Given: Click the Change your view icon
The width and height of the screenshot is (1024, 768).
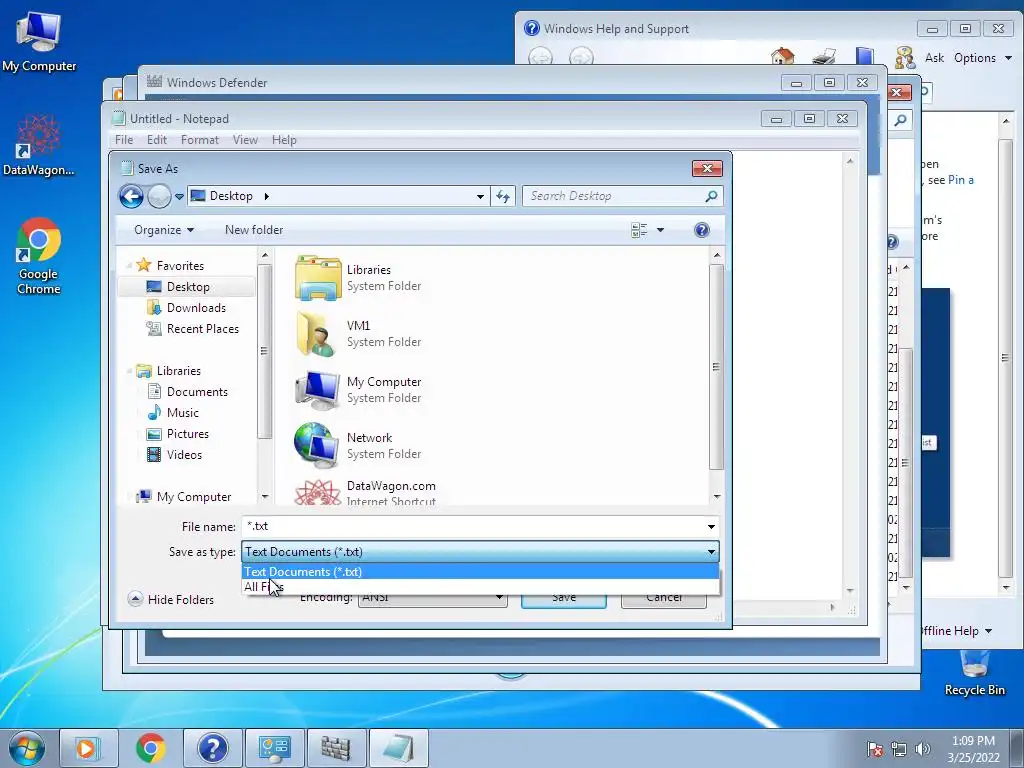Looking at the screenshot, I should click(639, 230).
